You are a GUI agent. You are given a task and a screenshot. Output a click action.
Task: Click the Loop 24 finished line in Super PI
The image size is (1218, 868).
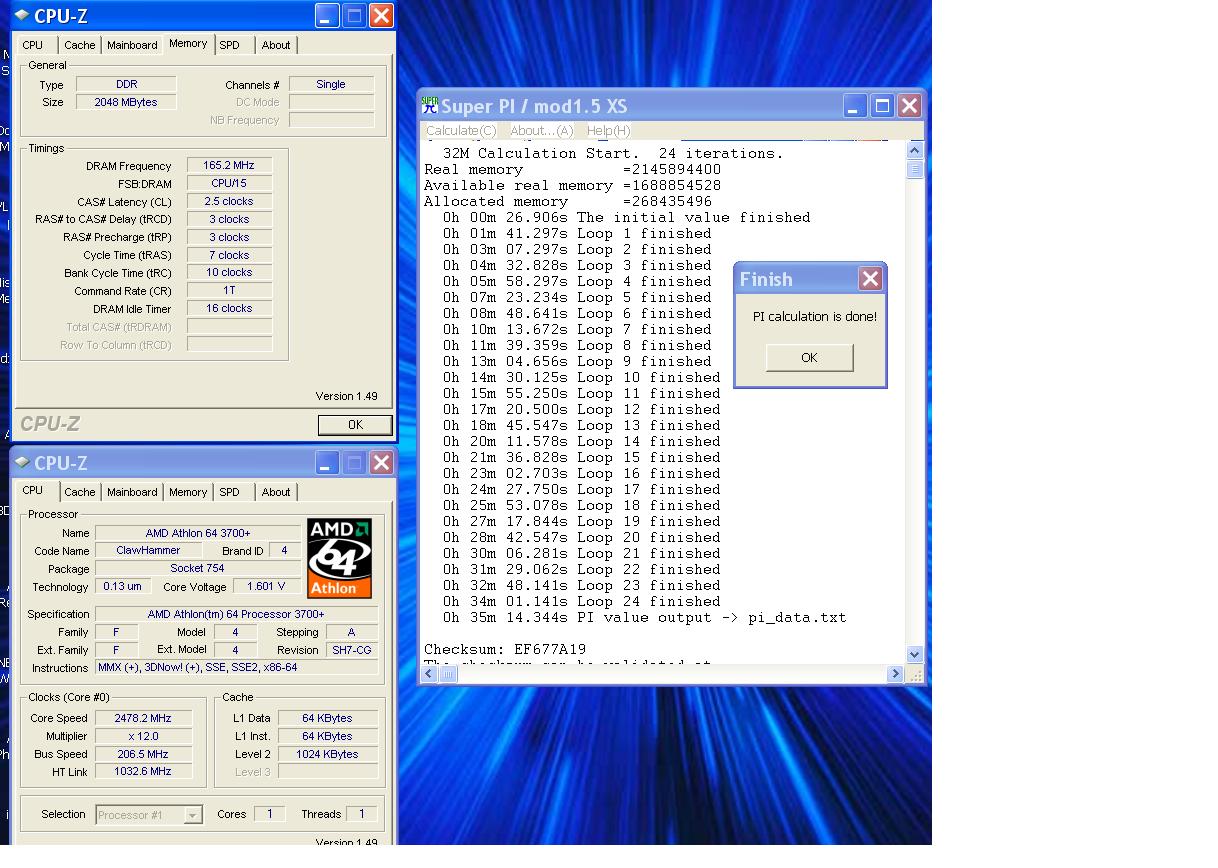click(582, 602)
